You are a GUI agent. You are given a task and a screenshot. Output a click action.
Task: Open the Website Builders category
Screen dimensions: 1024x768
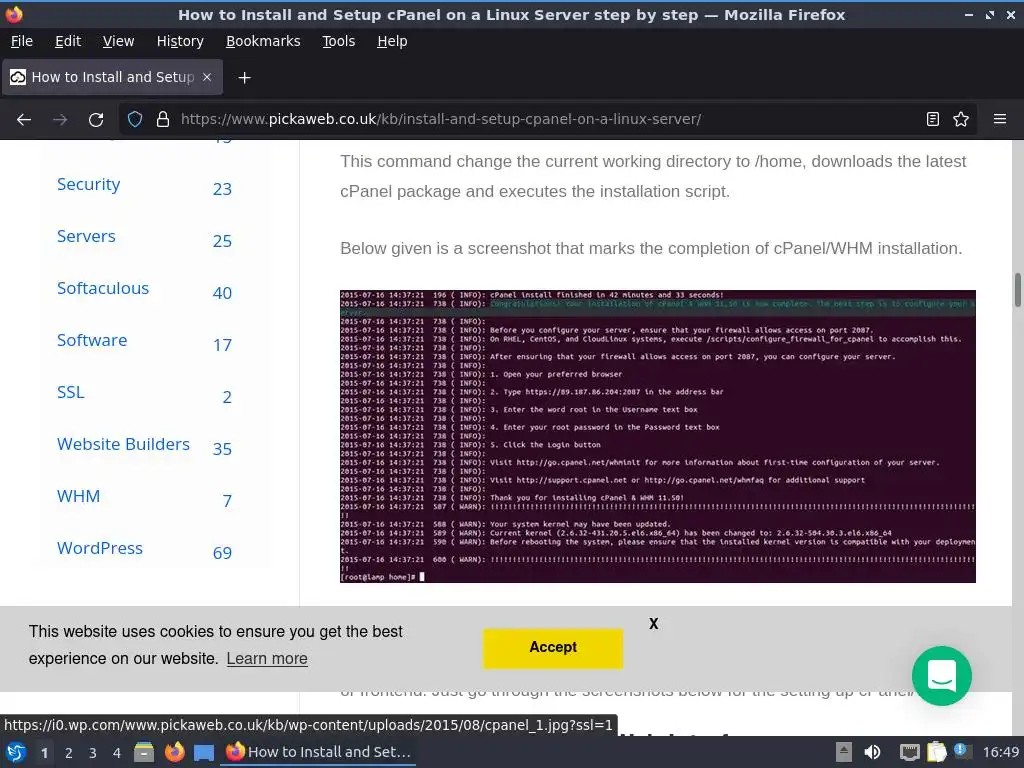123,444
